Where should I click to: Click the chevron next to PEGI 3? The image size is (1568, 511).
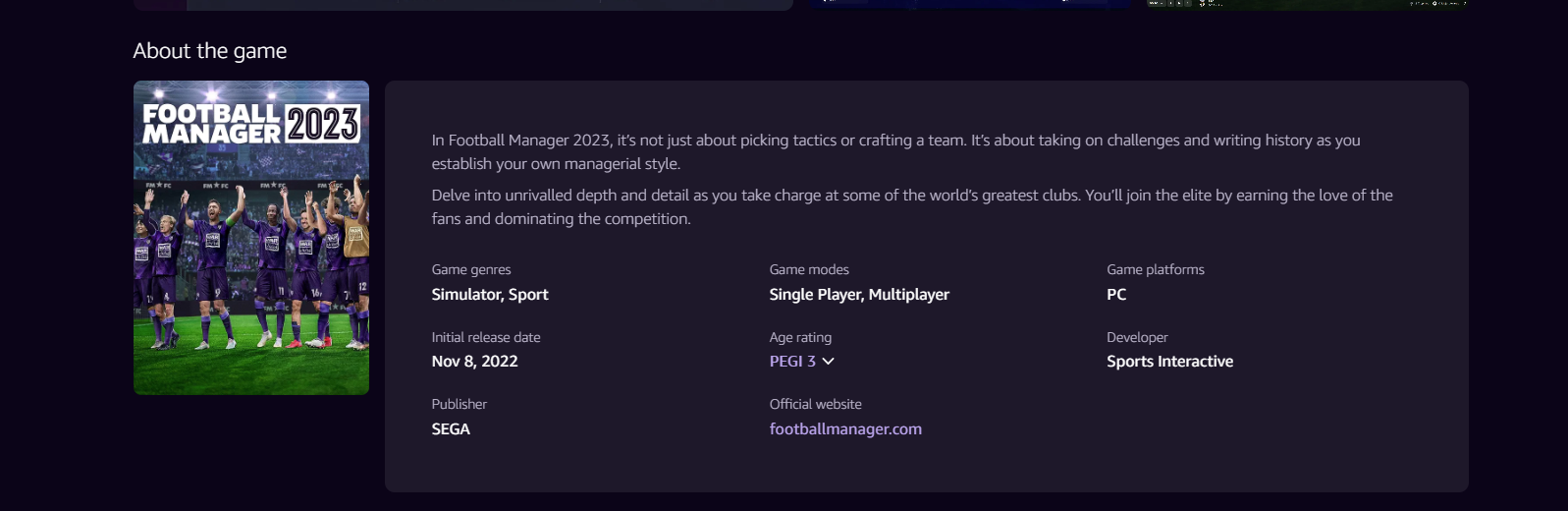(828, 362)
